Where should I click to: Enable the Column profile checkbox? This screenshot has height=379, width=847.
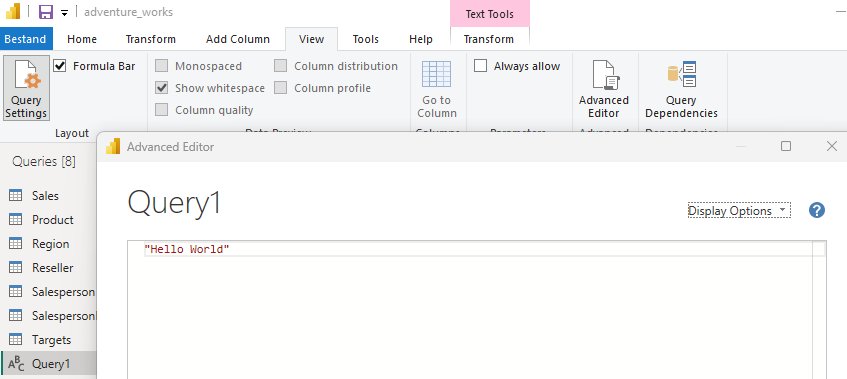click(x=280, y=88)
